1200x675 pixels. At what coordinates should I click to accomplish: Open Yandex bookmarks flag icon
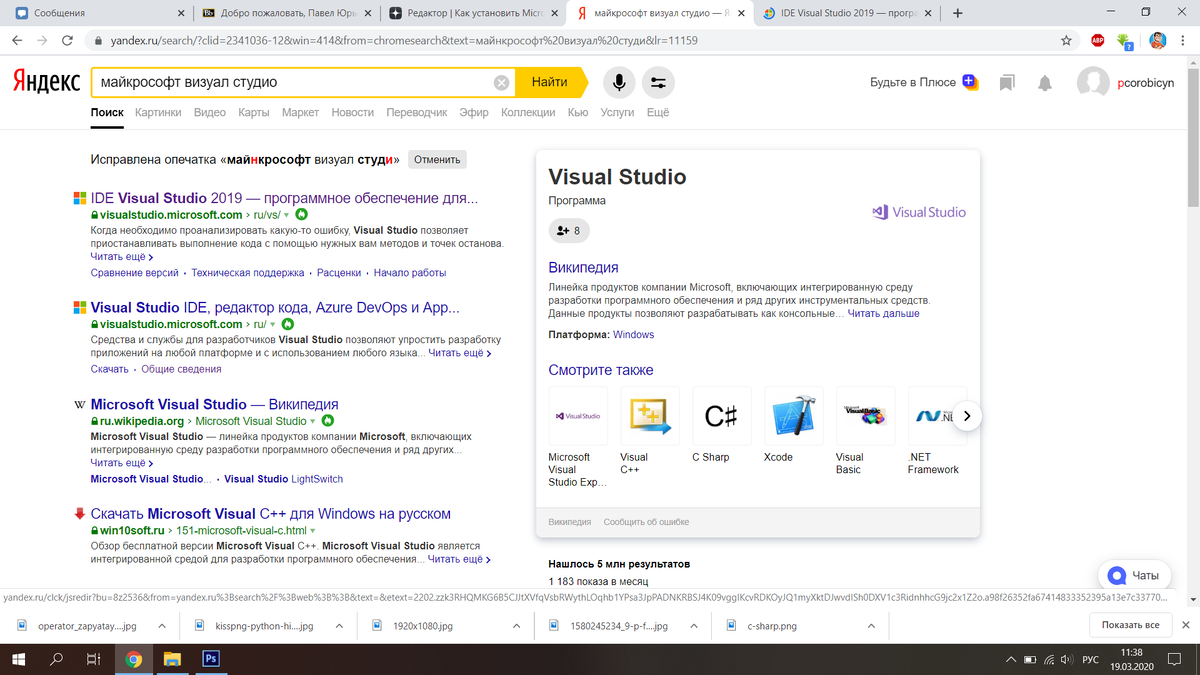(x=1007, y=82)
